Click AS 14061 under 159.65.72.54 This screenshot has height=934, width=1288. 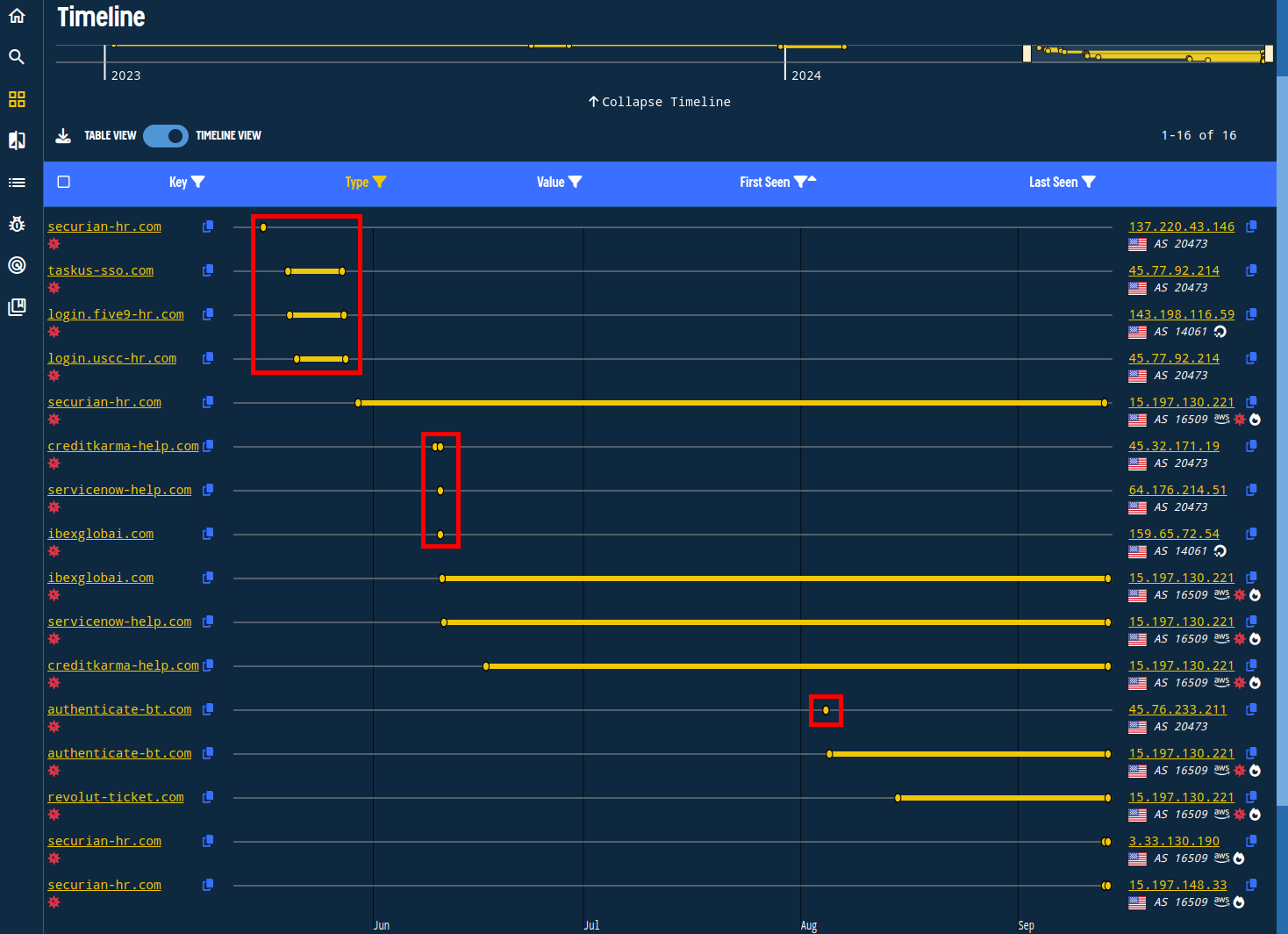[1181, 551]
